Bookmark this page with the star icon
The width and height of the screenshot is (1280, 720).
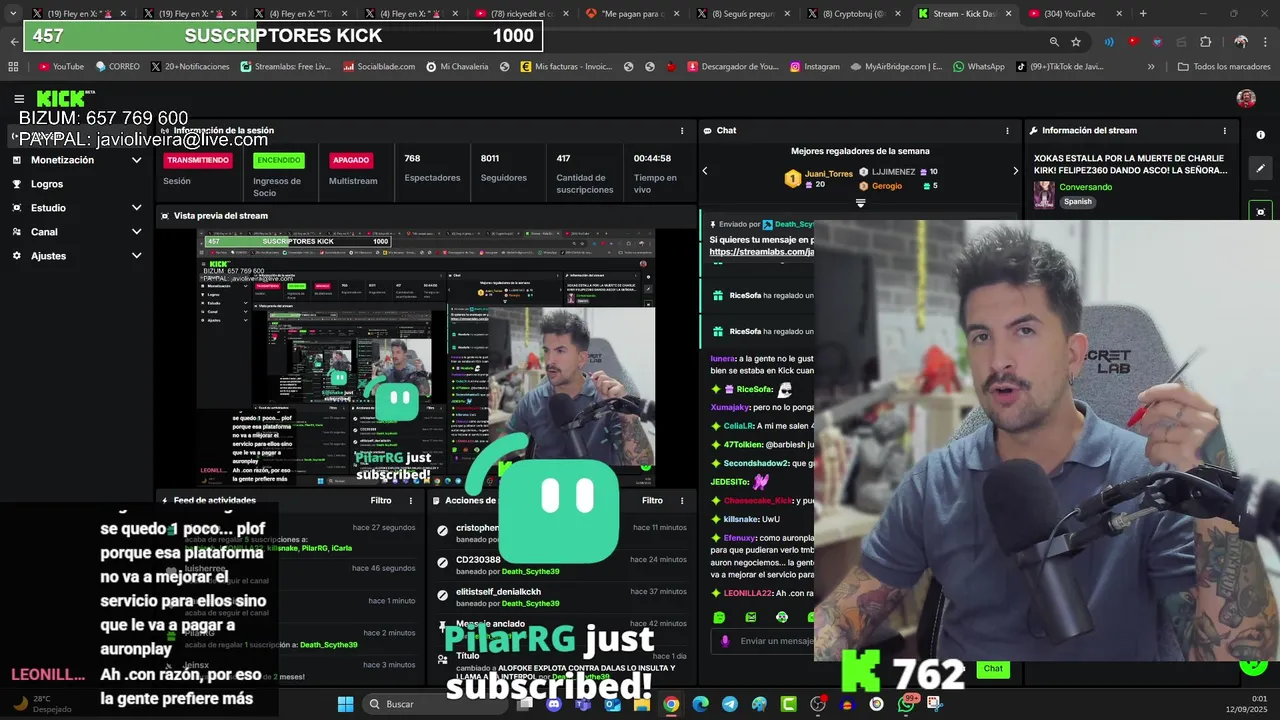pos(1076,42)
